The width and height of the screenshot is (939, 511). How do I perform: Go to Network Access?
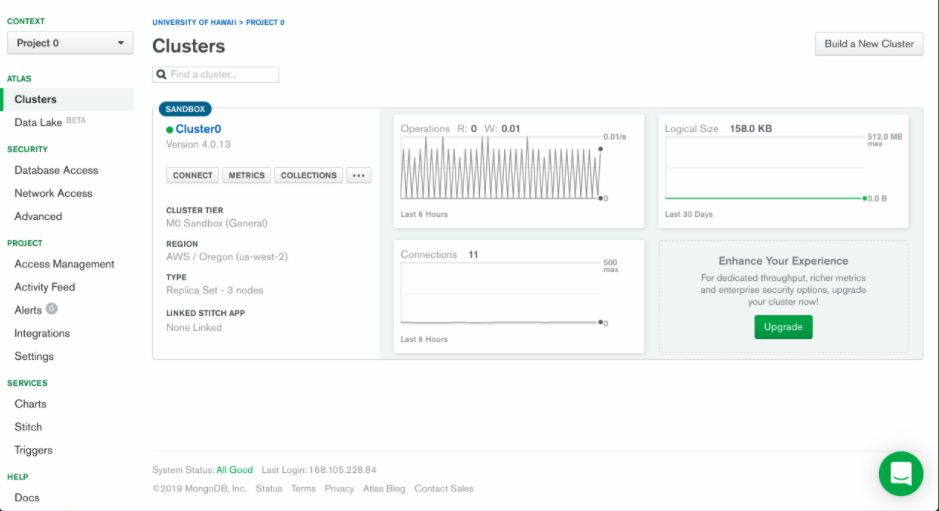pyautogui.click(x=53, y=193)
